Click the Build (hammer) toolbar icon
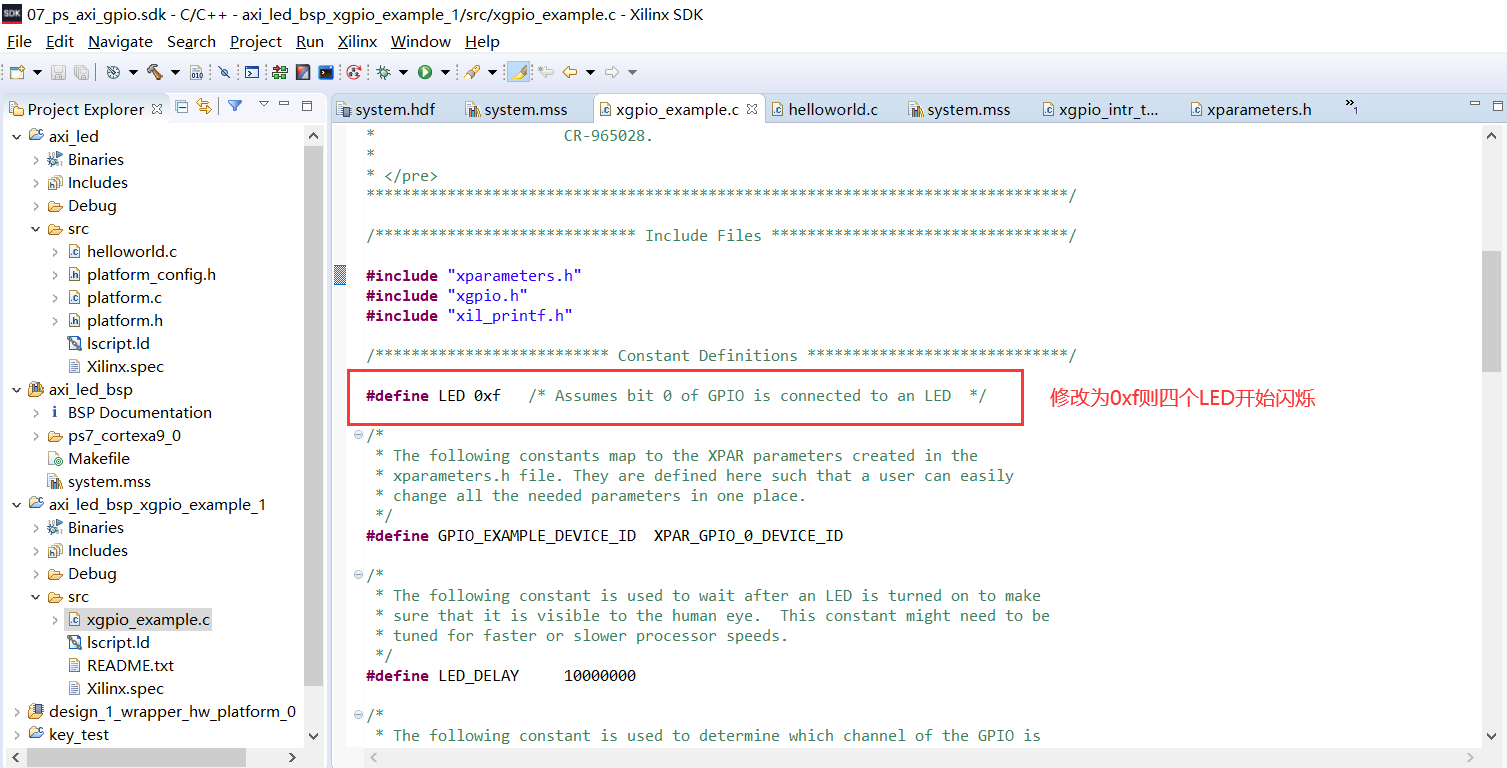The height and width of the screenshot is (768, 1507). pyautogui.click(x=154, y=72)
